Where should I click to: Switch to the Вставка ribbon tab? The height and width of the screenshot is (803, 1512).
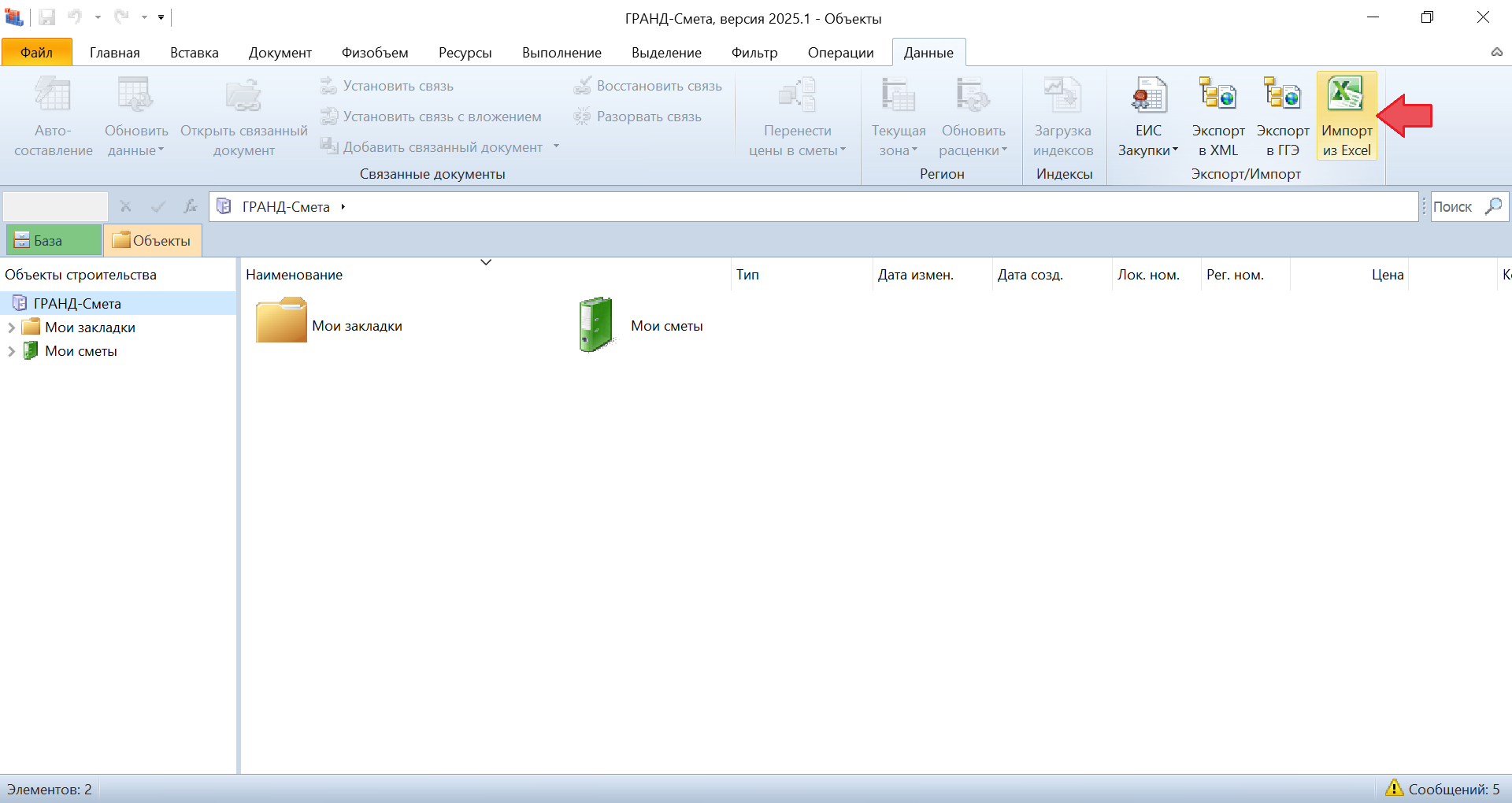tap(195, 53)
